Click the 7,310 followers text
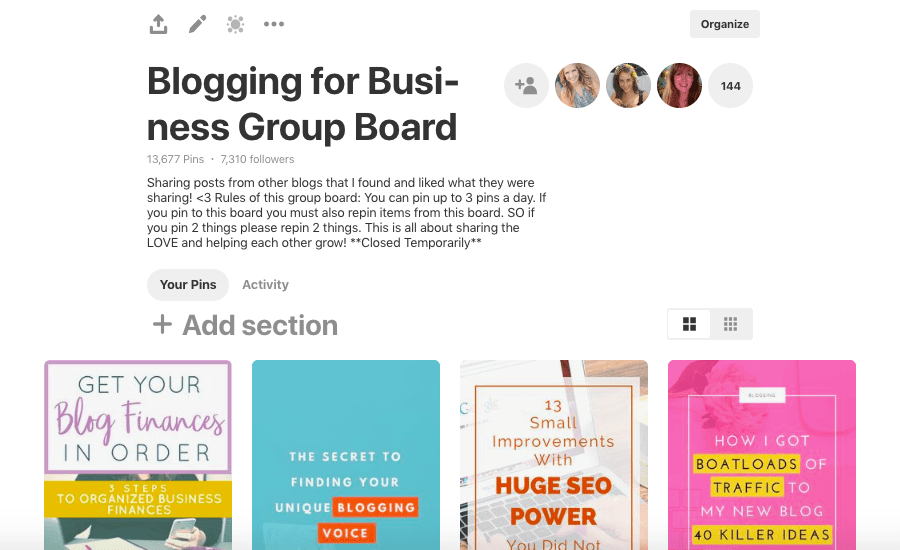Screen dimensions: 900x550 pyautogui.click(x=257, y=159)
